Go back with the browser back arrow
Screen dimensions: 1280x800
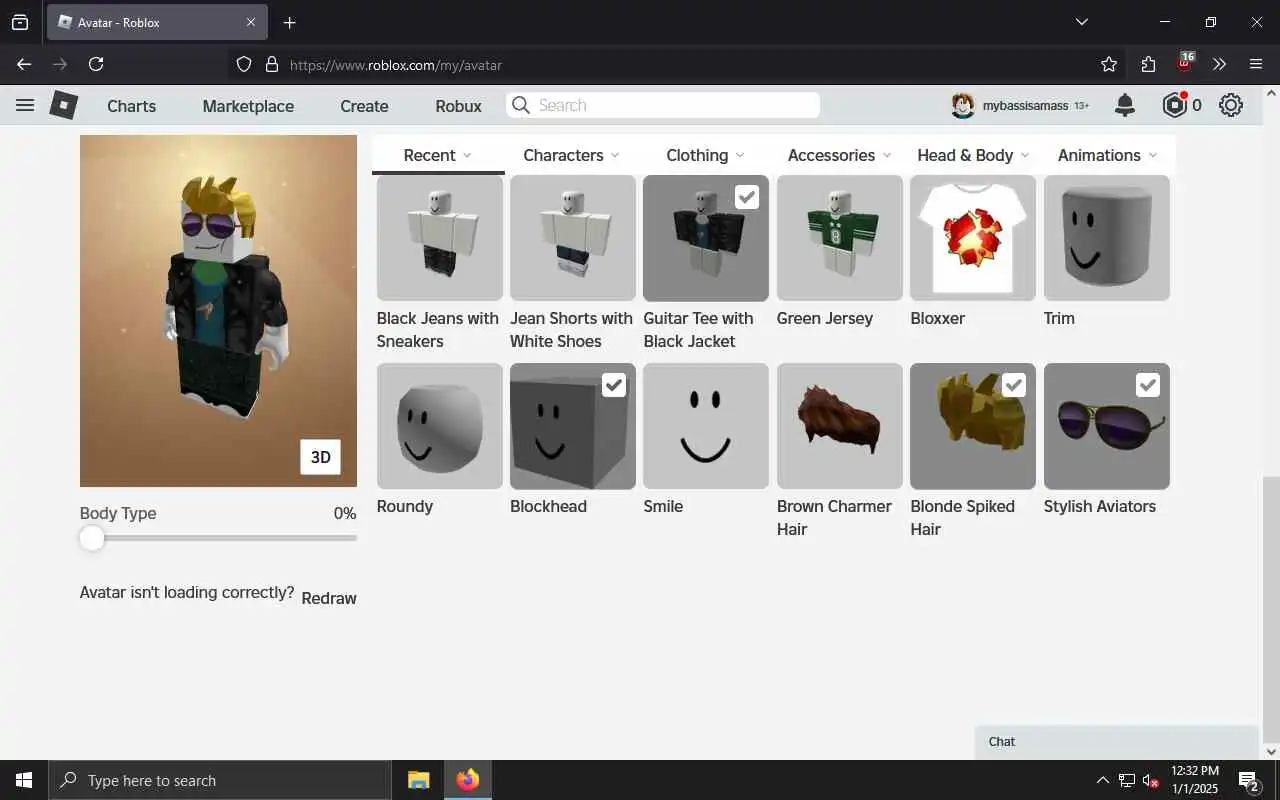point(24,64)
